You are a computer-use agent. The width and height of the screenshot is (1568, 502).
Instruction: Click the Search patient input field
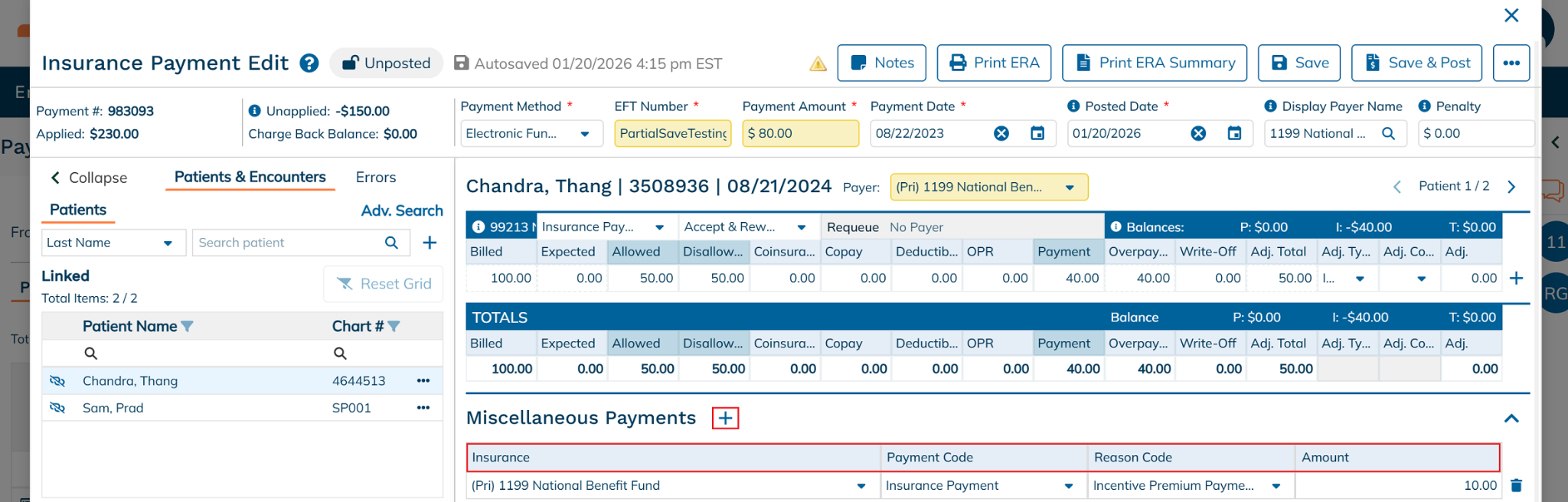click(289, 243)
